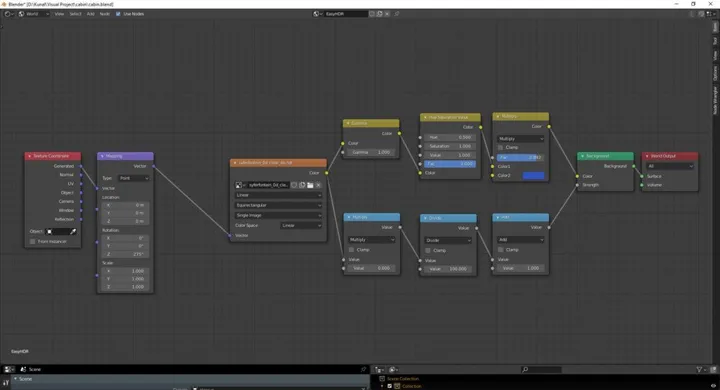Open the Equirectangular projection dropdown
Image resolution: width=720 pixels, height=390 pixels.
(x=278, y=205)
